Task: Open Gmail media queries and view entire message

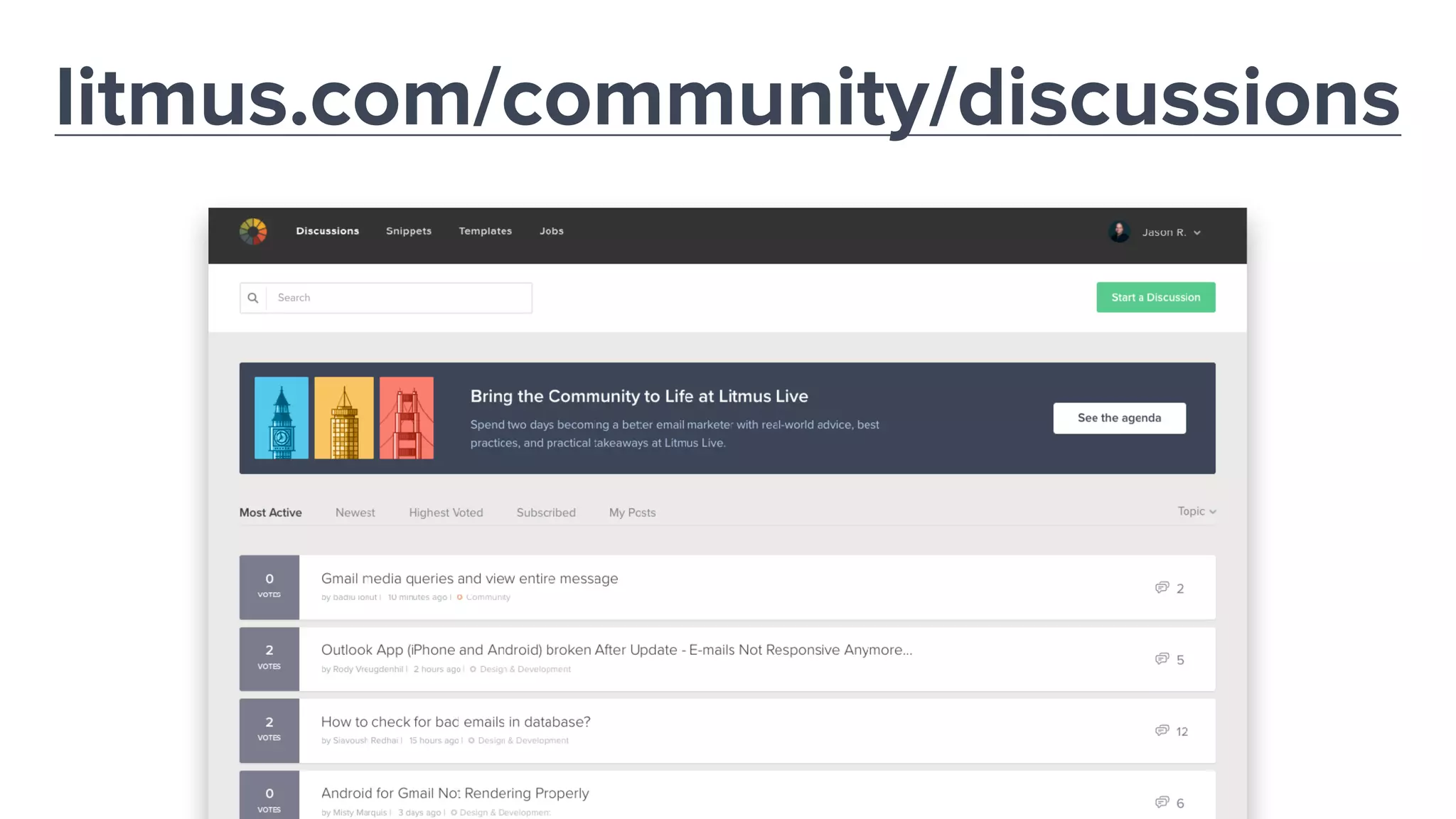Action: tap(469, 579)
